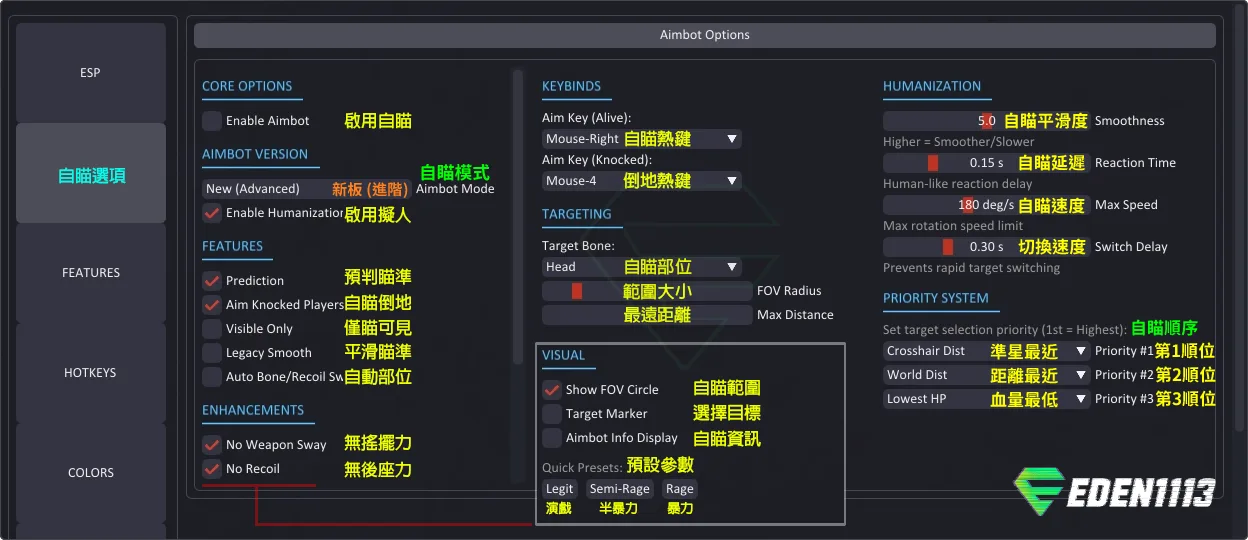This screenshot has height=540, width=1248.
Task: Check the Visible Only option
Action: tap(212, 329)
